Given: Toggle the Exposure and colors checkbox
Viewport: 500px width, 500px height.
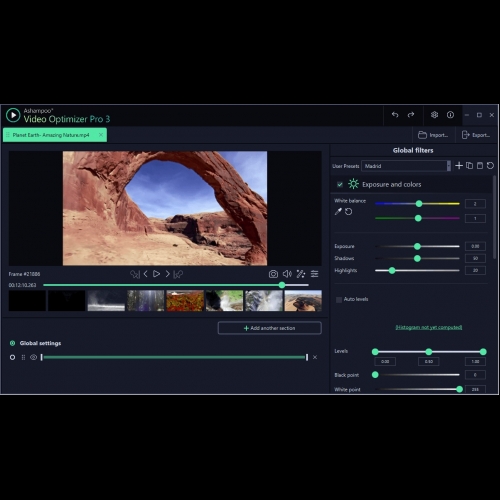Looking at the screenshot, I should pyautogui.click(x=340, y=184).
